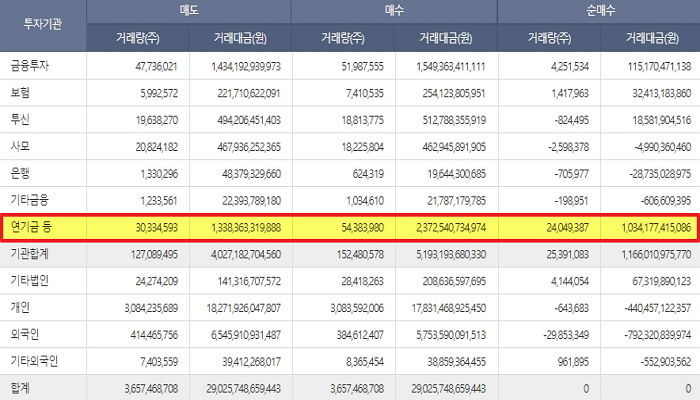This screenshot has height=400, width=700.
Task: Click the 은행 row label
Action: 21,174
